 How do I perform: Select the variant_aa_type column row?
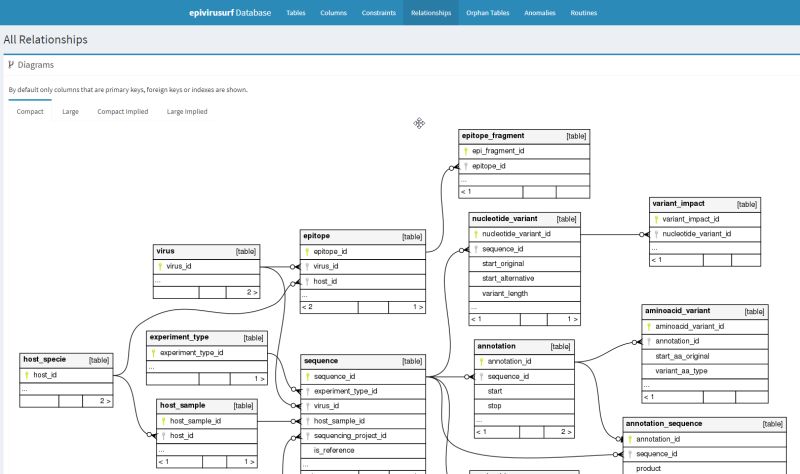(705, 371)
